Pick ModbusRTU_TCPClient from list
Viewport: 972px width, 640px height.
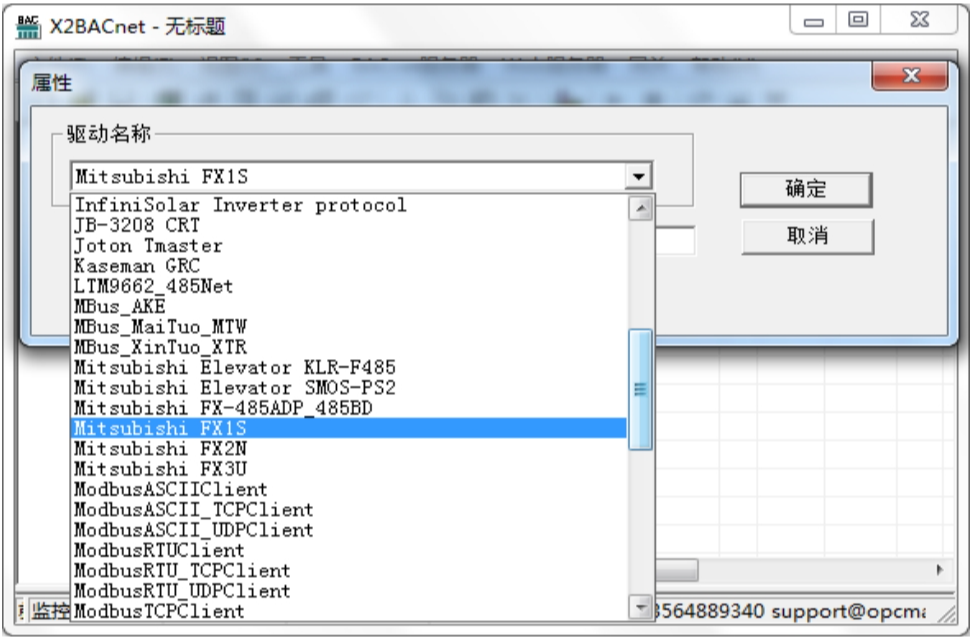(349, 571)
